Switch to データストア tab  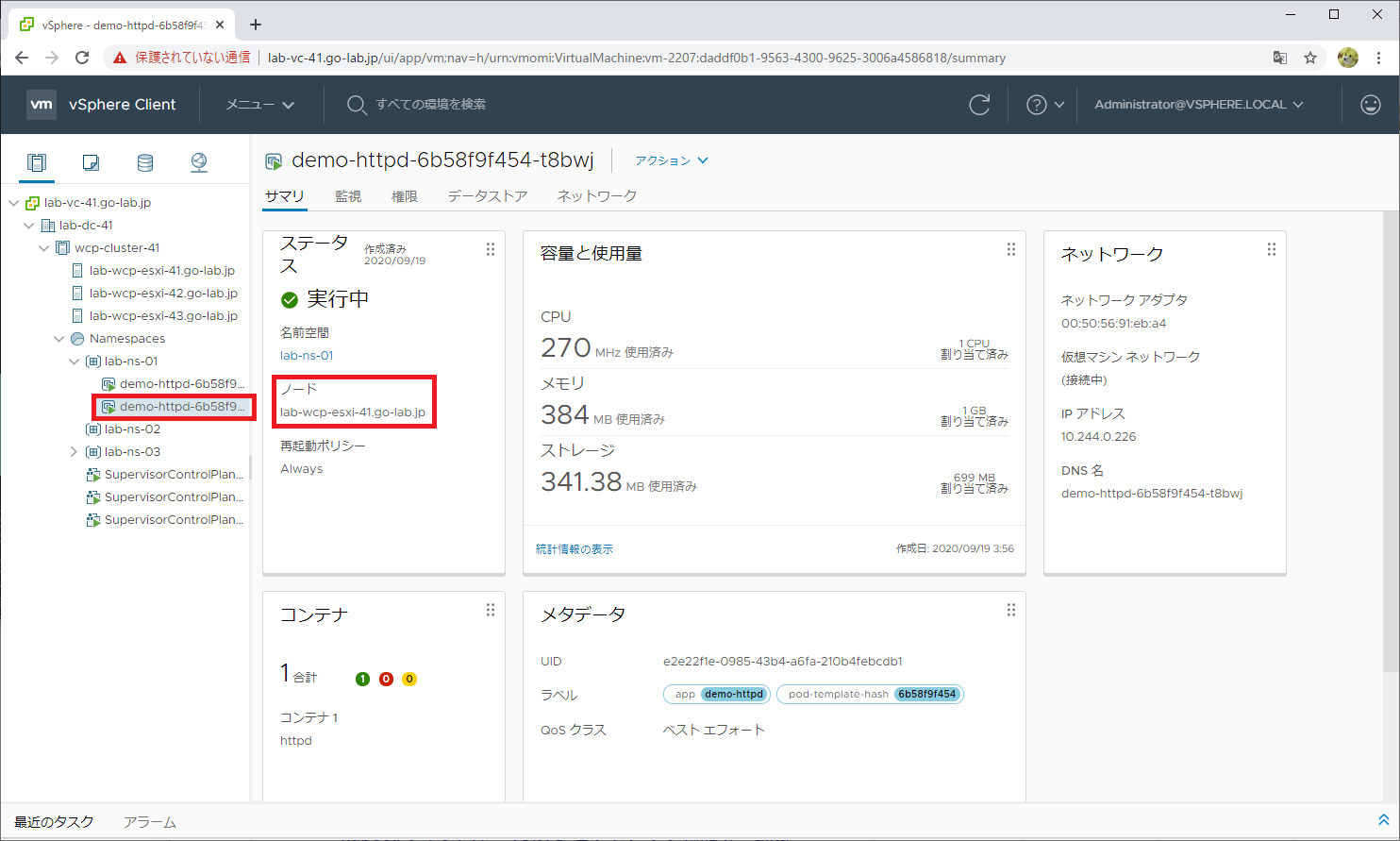point(488,196)
